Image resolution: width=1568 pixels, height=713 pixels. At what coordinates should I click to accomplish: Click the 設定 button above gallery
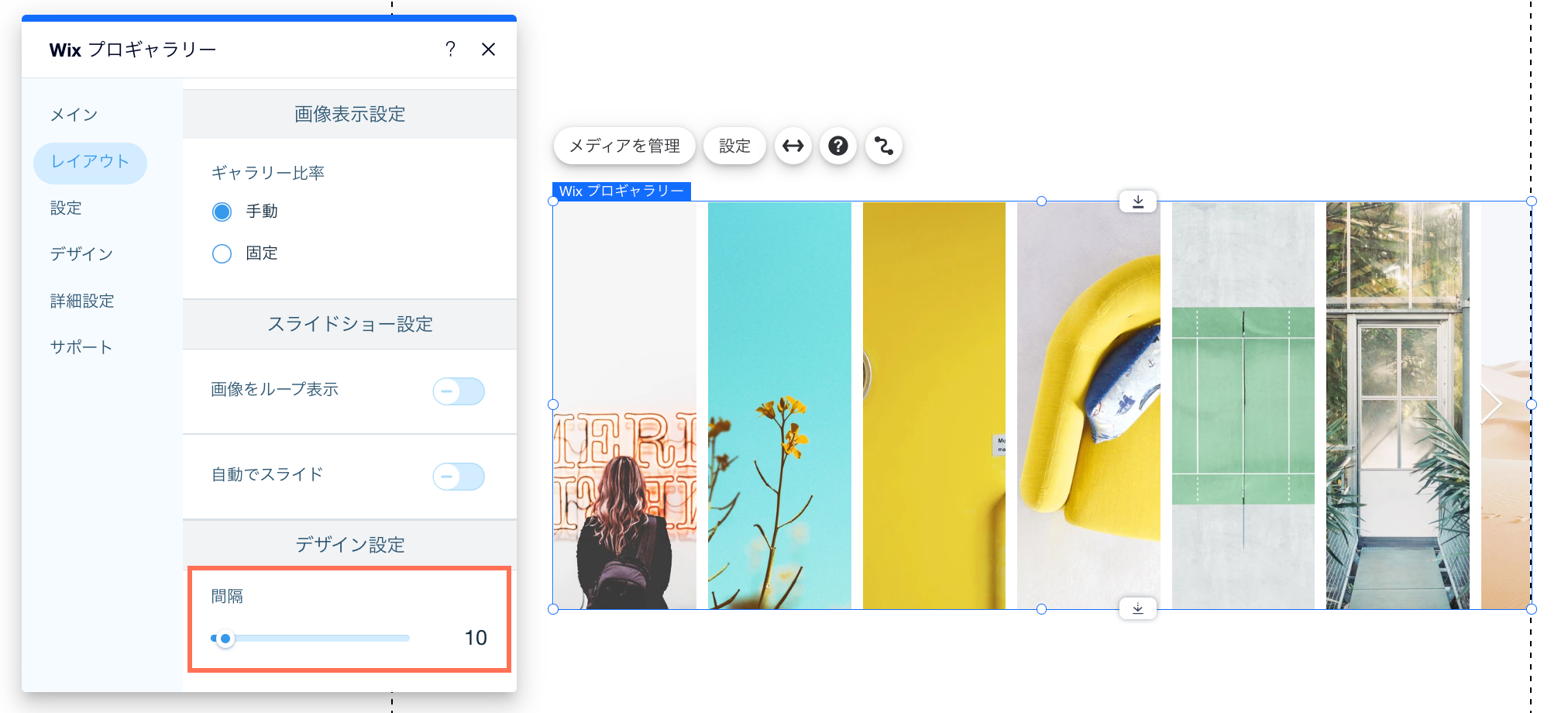click(x=734, y=146)
